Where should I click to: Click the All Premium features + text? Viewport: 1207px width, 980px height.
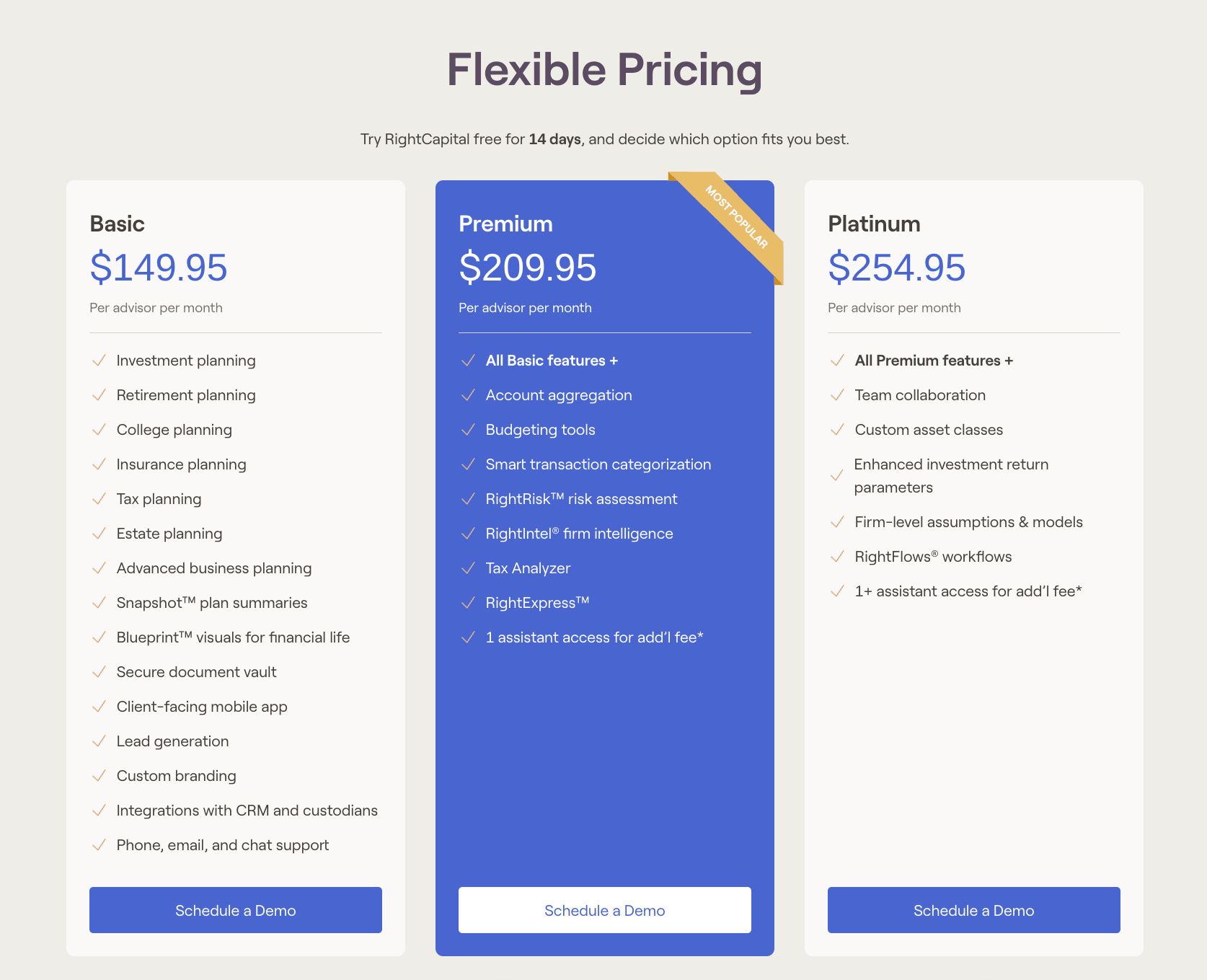point(934,361)
